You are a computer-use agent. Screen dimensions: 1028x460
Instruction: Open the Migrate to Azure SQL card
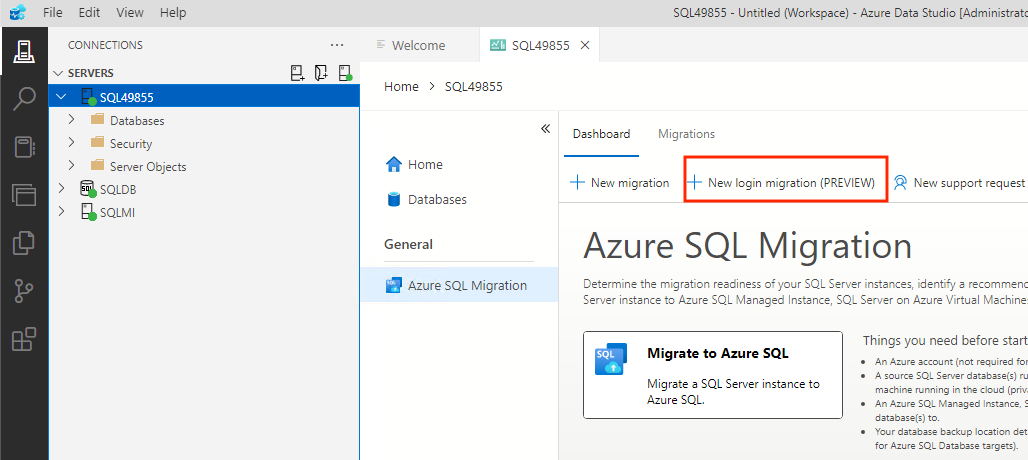click(713, 374)
